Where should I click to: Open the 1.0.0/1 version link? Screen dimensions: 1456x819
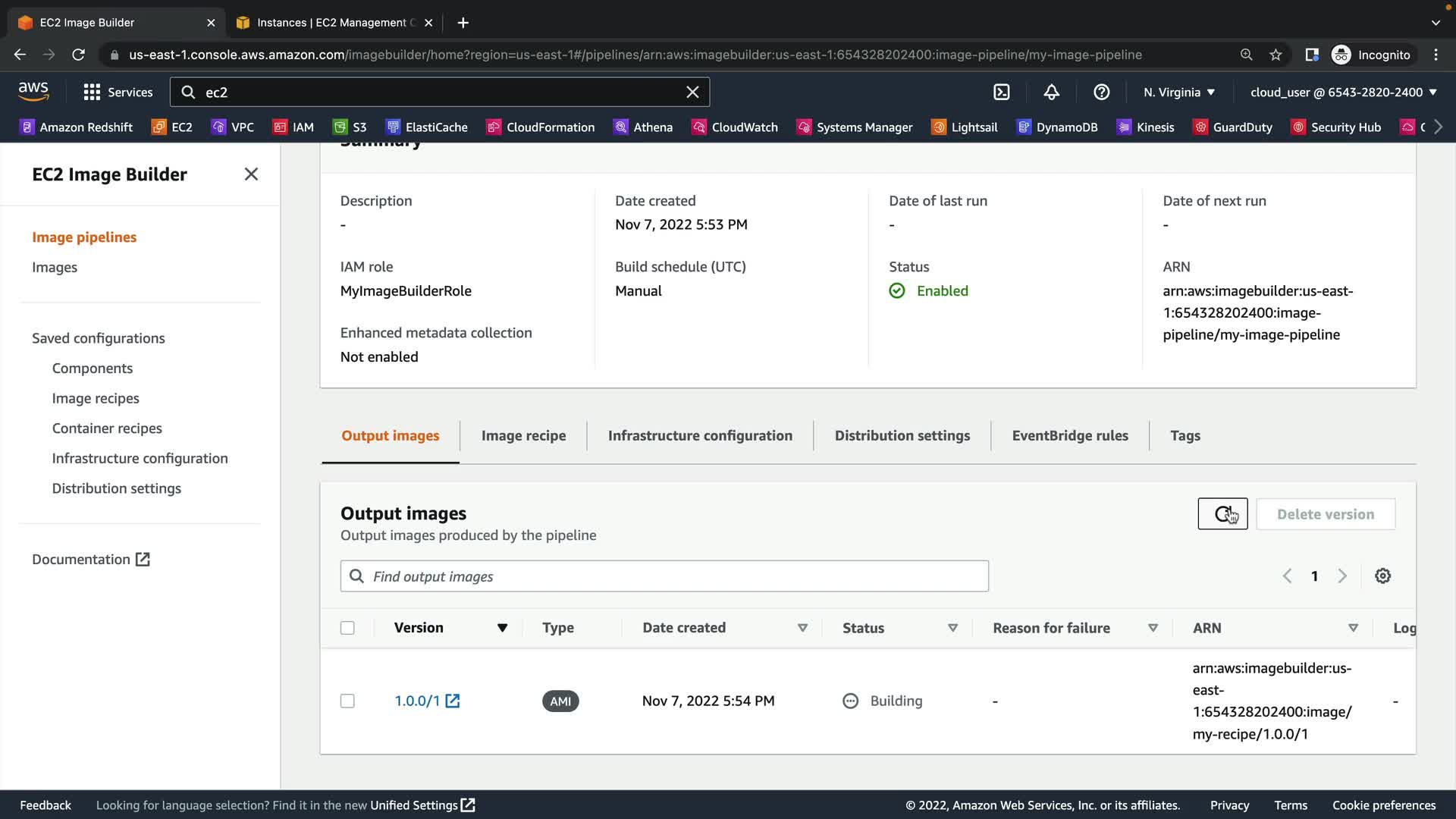click(x=418, y=701)
